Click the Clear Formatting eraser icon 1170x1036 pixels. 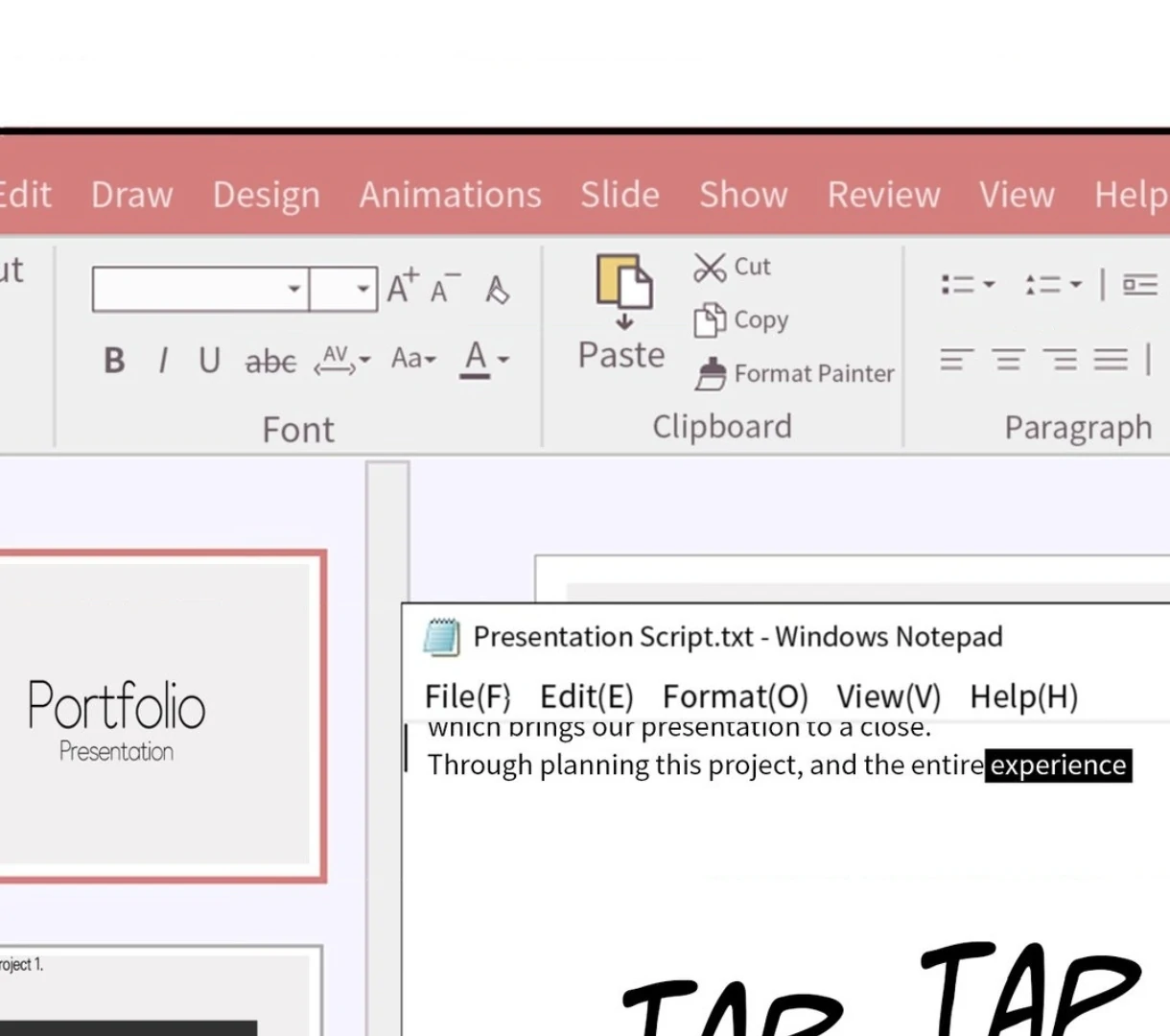(497, 289)
